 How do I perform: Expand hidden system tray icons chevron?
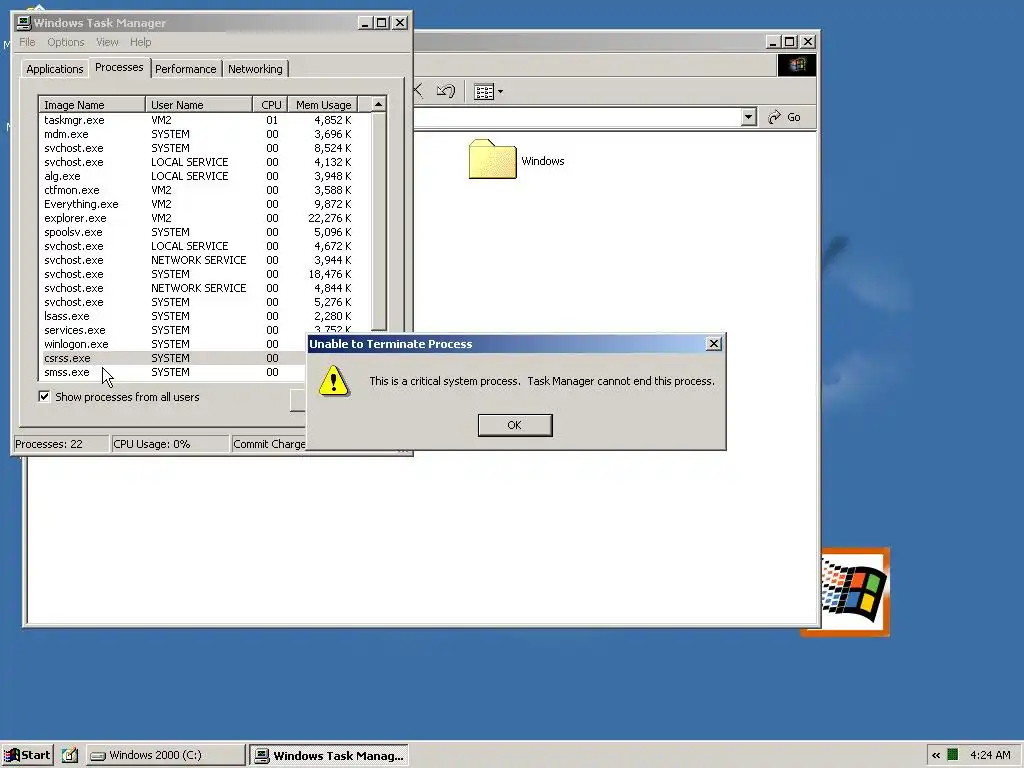[x=936, y=755]
